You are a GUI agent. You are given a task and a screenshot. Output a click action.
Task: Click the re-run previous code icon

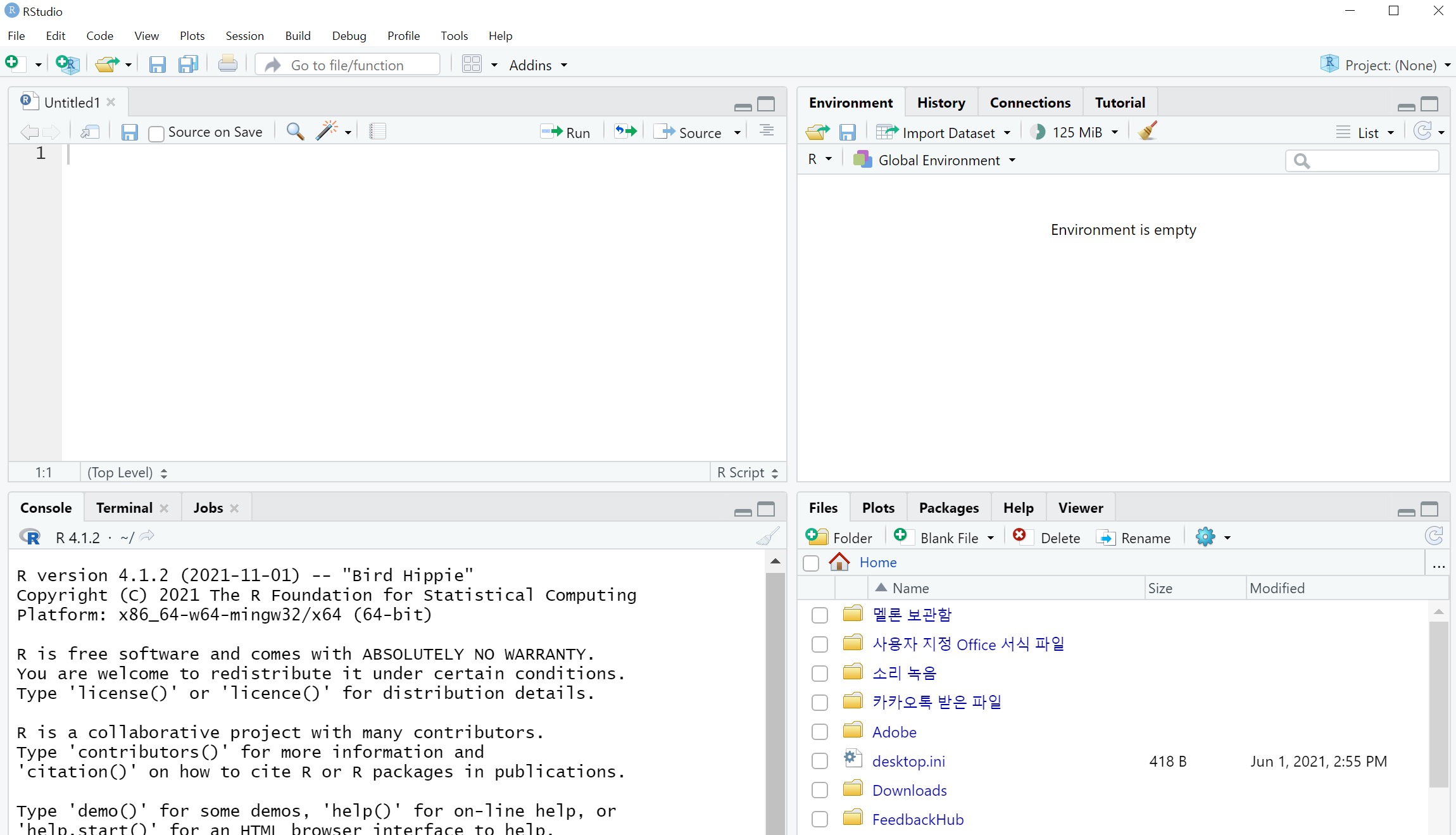(x=625, y=131)
